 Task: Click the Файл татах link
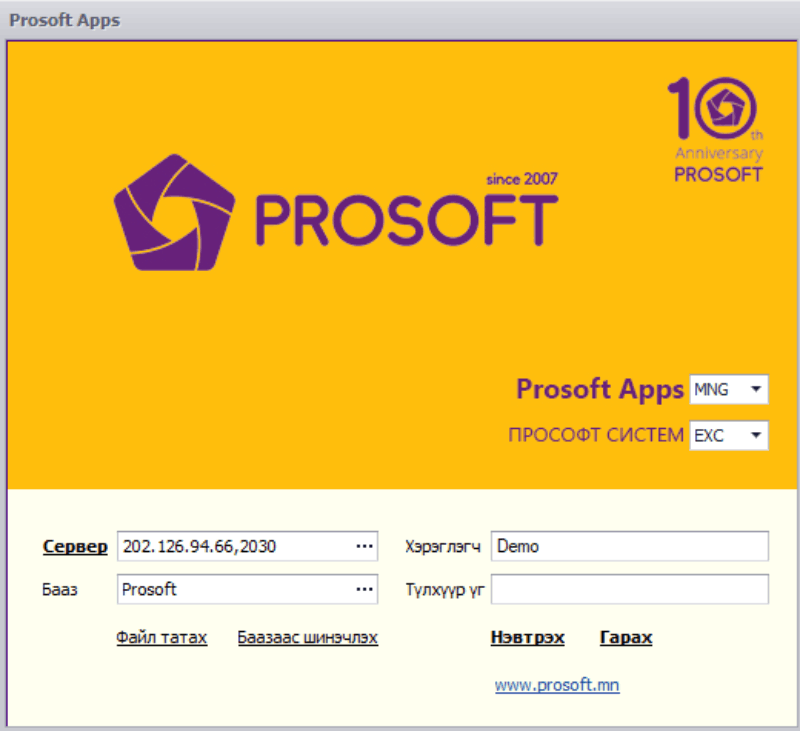(x=162, y=638)
